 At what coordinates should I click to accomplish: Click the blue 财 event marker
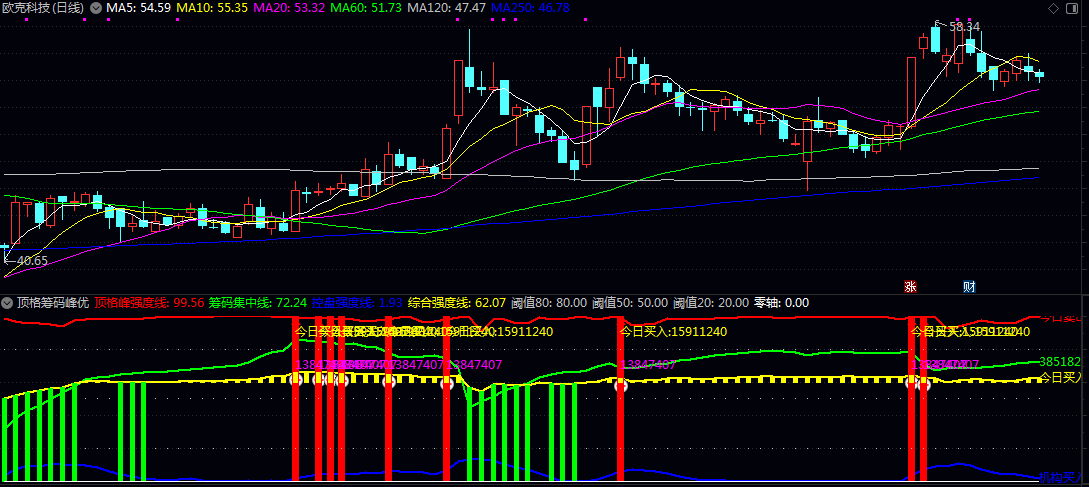(x=969, y=286)
